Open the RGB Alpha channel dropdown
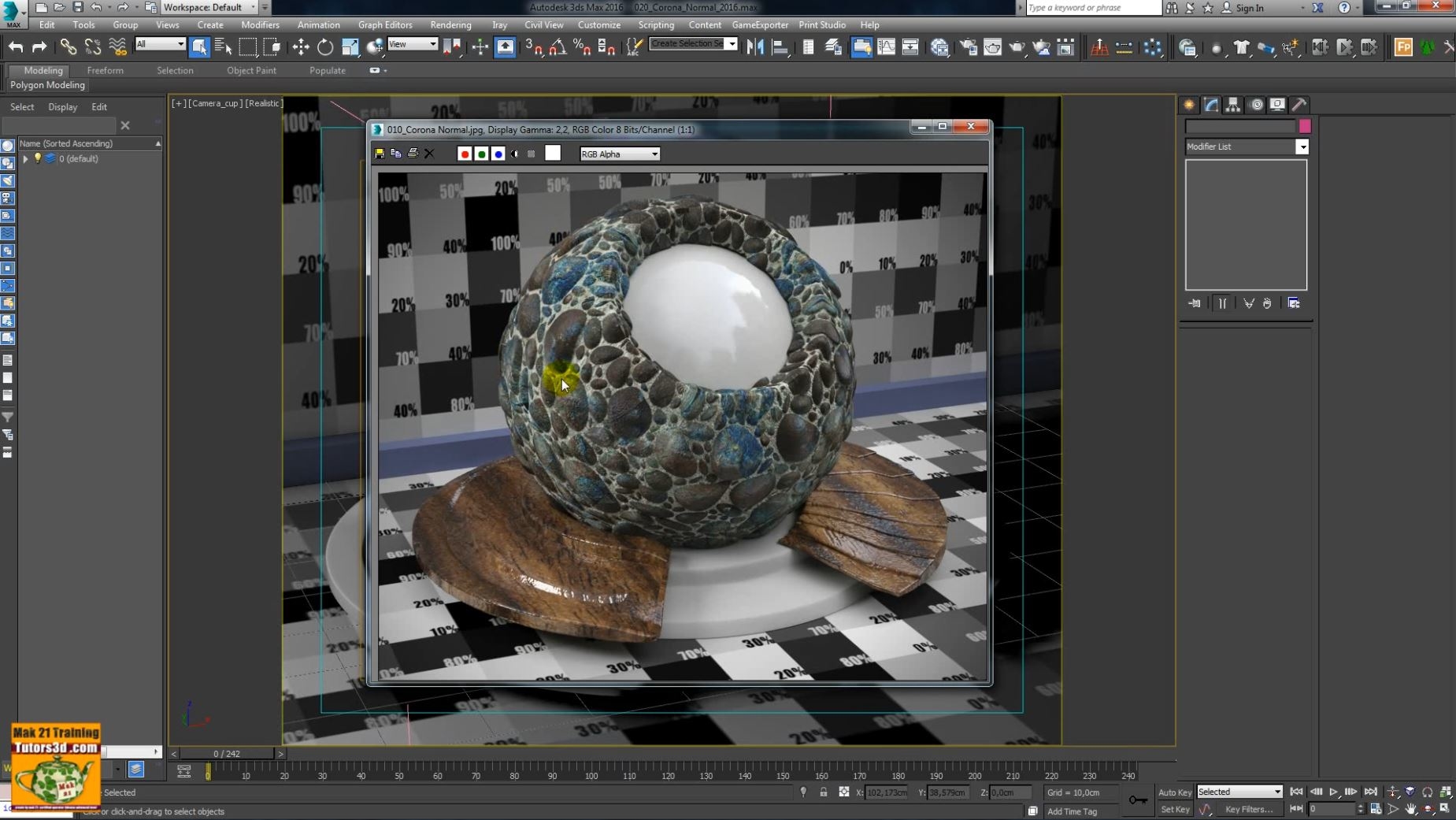This screenshot has width=1456, height=820. (620, 154)
